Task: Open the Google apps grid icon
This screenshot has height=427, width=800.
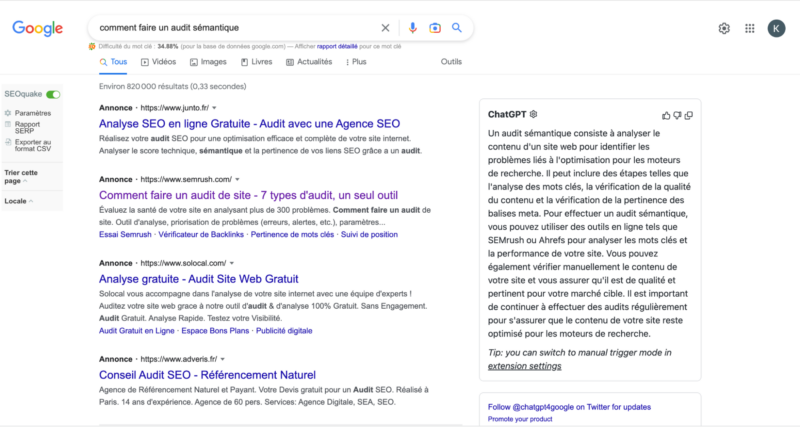Action: [x=749, y=29]
